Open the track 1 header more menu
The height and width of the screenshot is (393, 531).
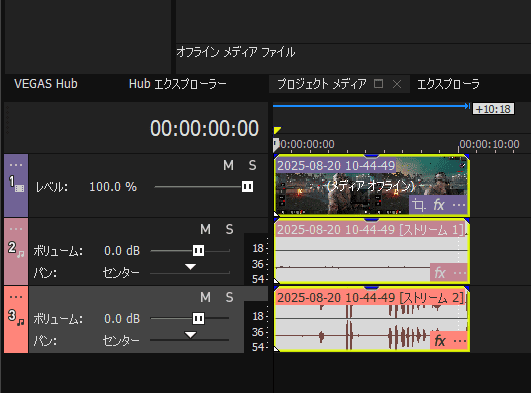[16, 165]
